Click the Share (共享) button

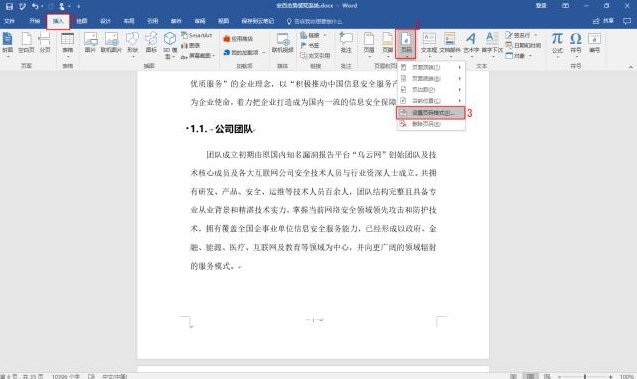603,21
